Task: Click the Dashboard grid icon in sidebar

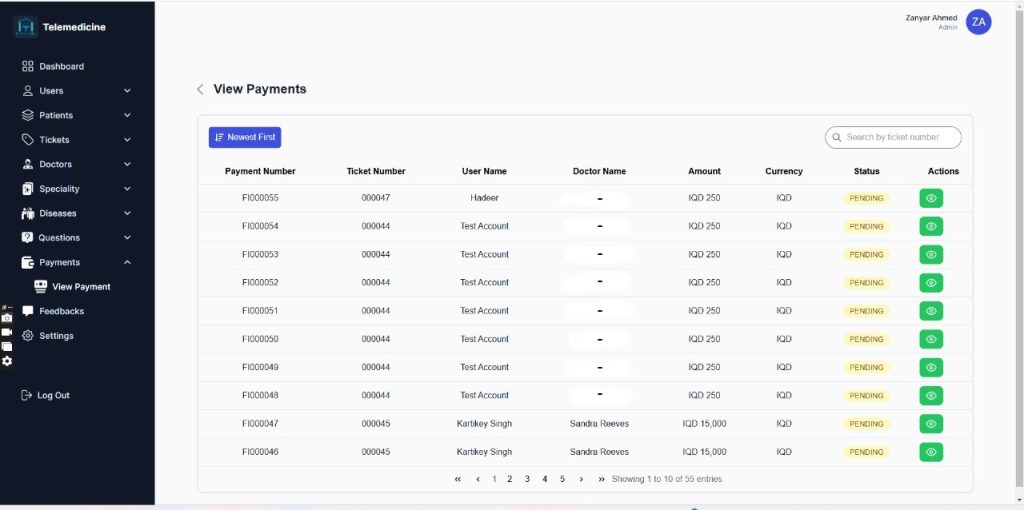Action: tap(28, 66)
